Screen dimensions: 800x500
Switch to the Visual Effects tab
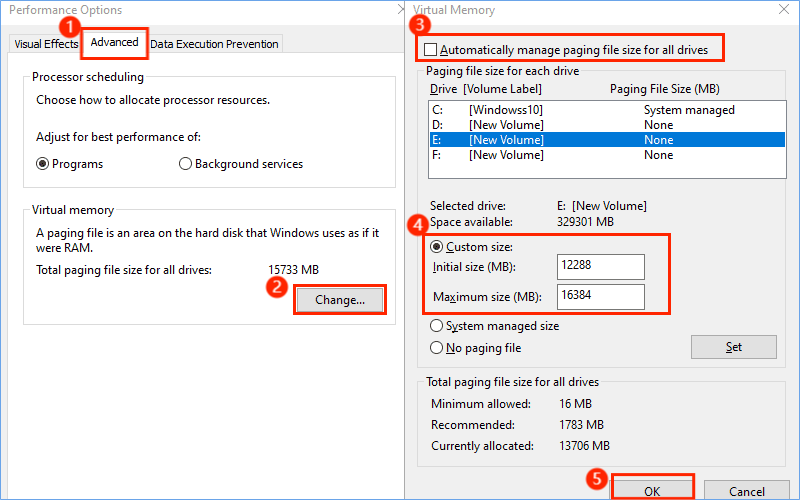pos(46,44)
